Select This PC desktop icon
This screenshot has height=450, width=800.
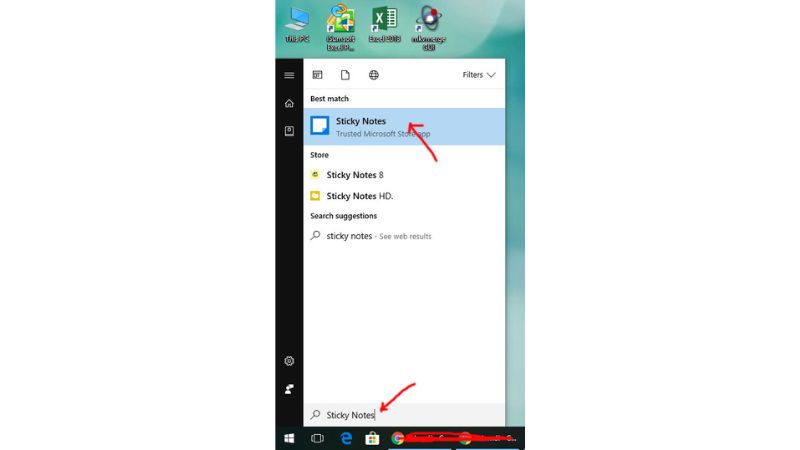[297, 24]
